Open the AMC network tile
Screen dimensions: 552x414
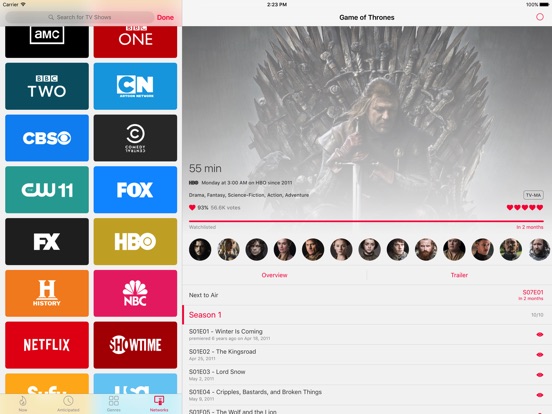click(47, 42)
